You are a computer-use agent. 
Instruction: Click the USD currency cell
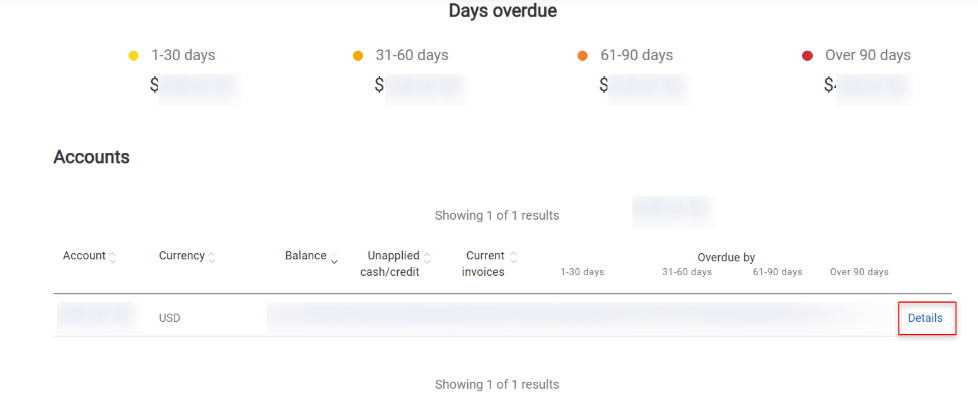tap(170, 318)
